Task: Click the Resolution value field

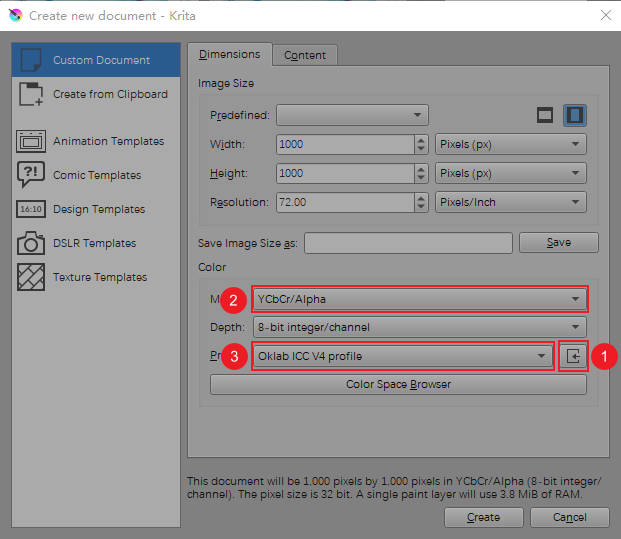Action: [345, 202]
